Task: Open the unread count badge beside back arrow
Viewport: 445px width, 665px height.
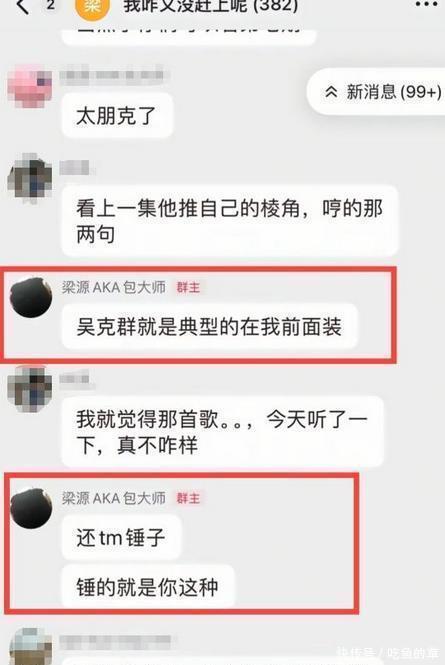Action: (51, 5)
